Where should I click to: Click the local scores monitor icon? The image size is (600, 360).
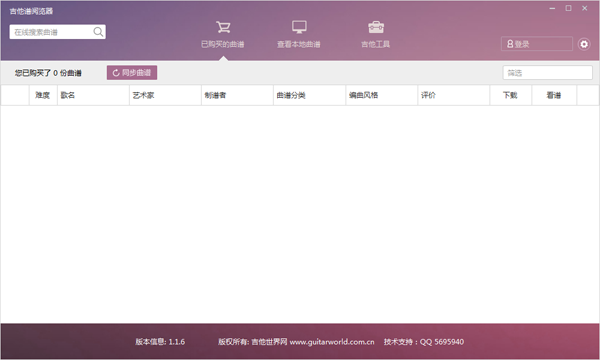[x=299, y=27]
